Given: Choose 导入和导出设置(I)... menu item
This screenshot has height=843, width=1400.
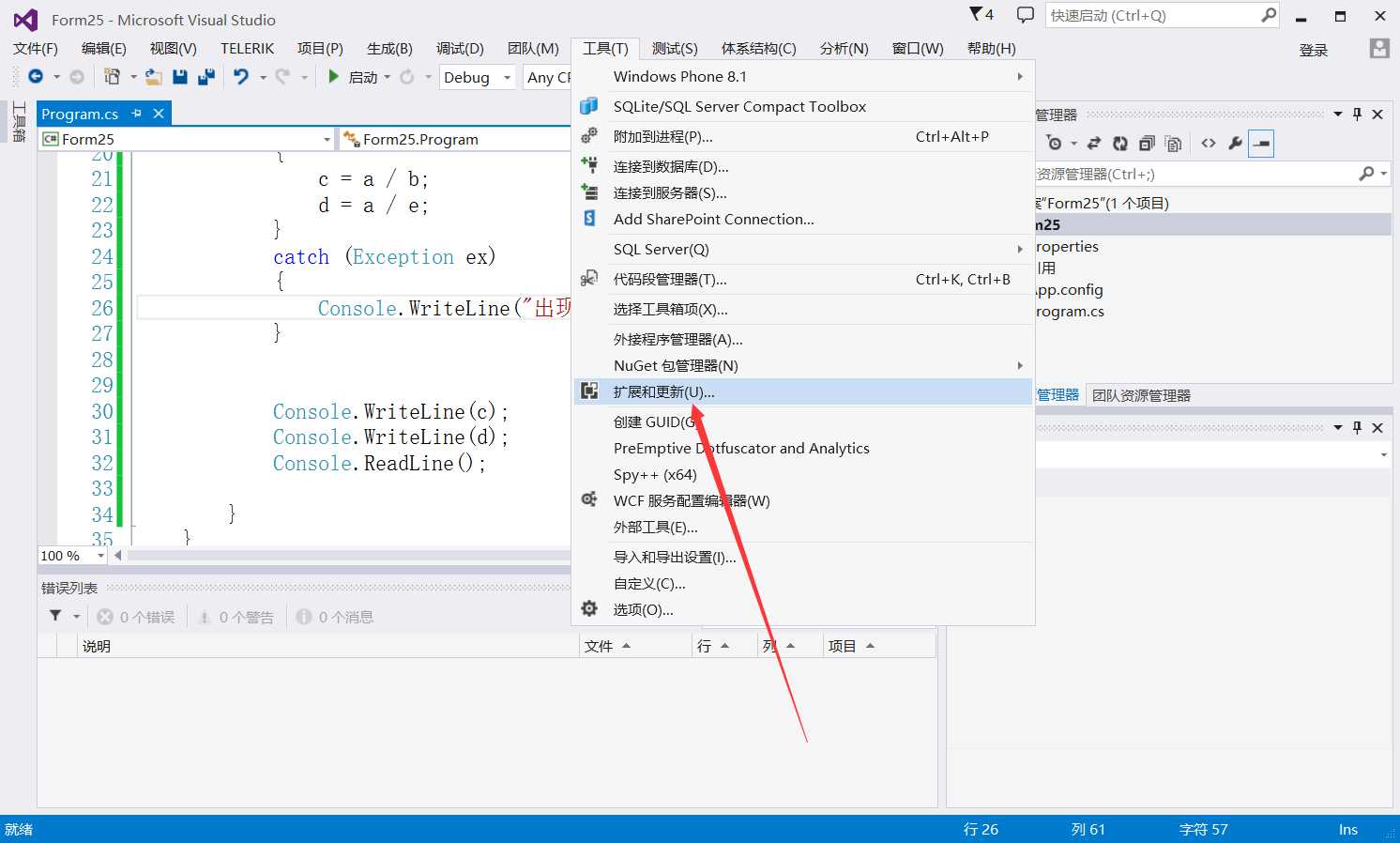Looking at the screenshot, I should pos(803,557).
